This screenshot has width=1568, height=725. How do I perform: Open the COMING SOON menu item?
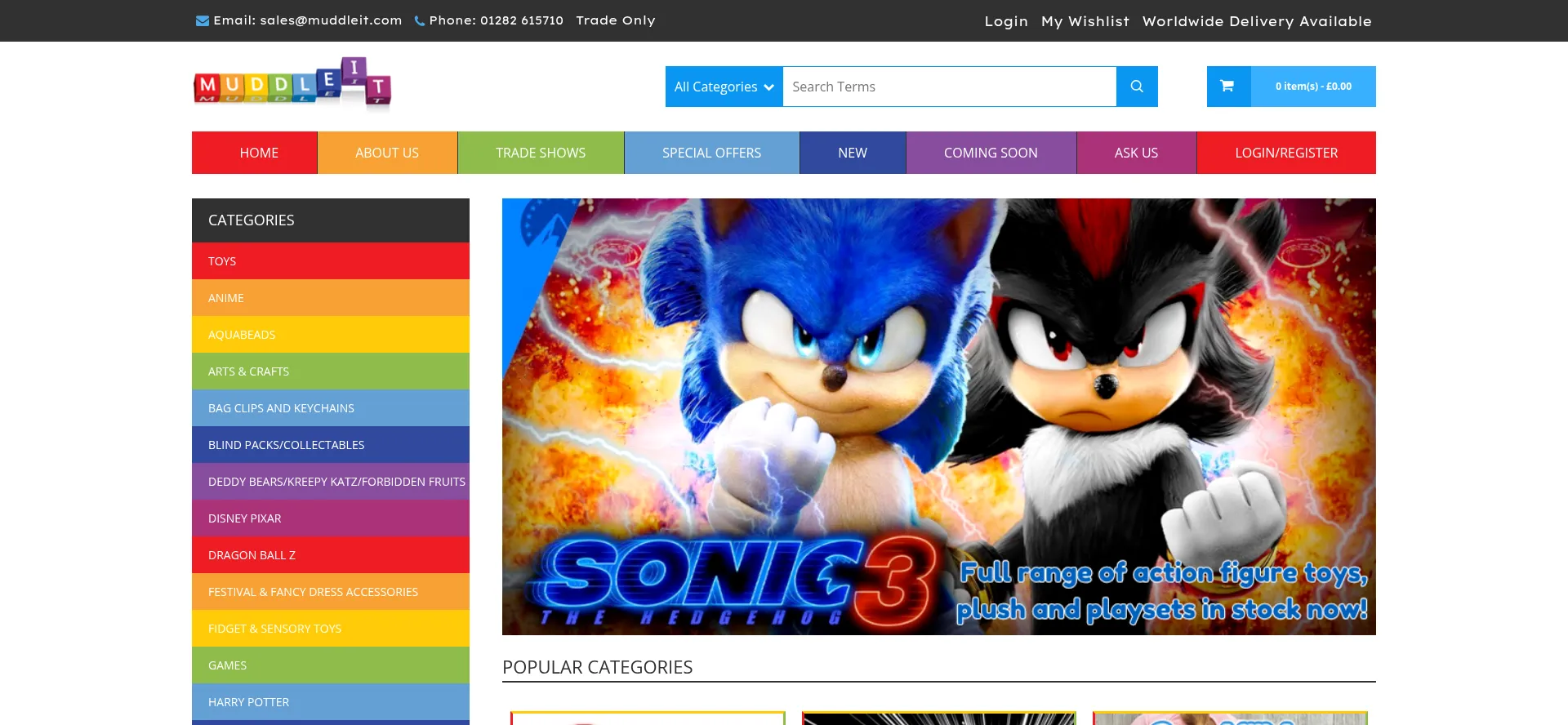[x=991, y=153]
